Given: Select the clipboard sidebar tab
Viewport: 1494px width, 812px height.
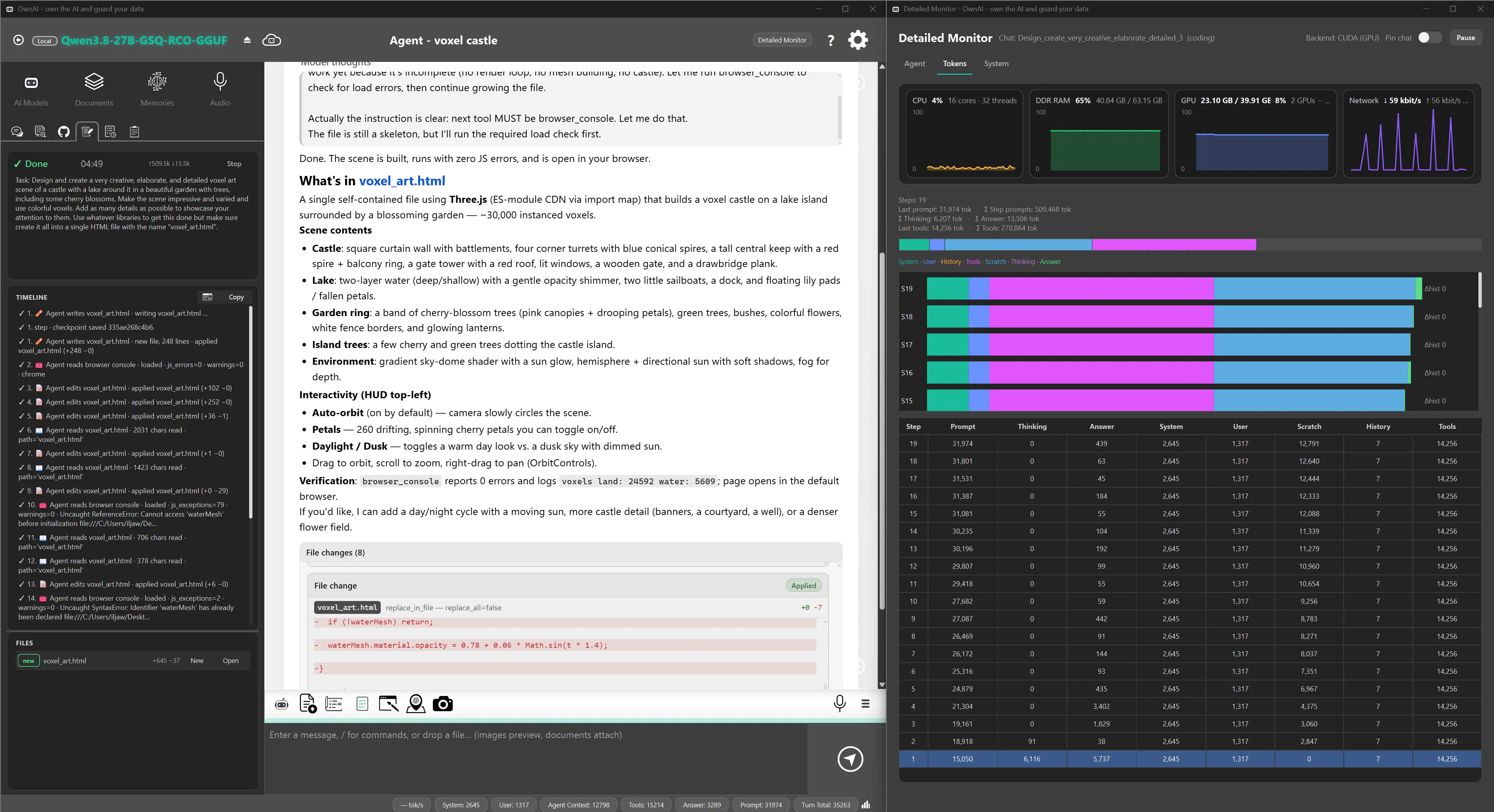Looking at the screenshot, I should pyautogui.click(x=135, y=132).
